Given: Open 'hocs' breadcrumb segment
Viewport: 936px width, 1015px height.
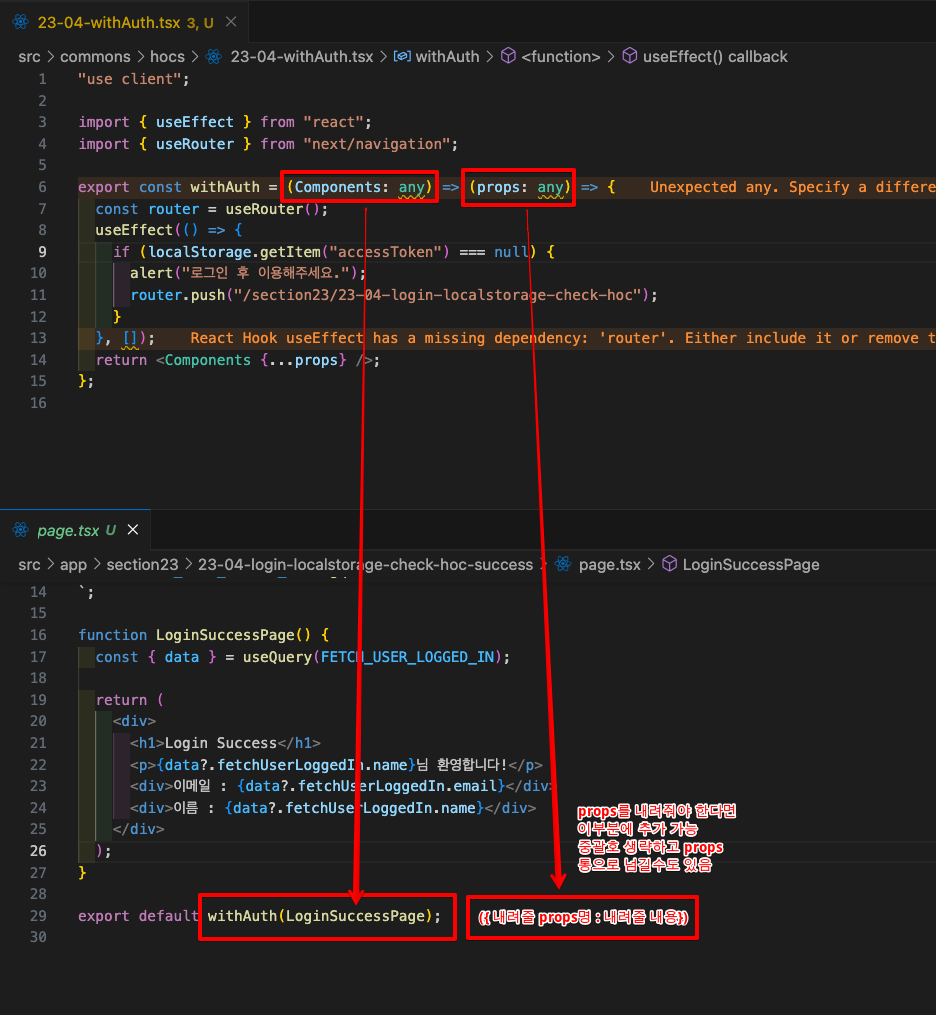Looking at the screenshot, I should [168, 57].
